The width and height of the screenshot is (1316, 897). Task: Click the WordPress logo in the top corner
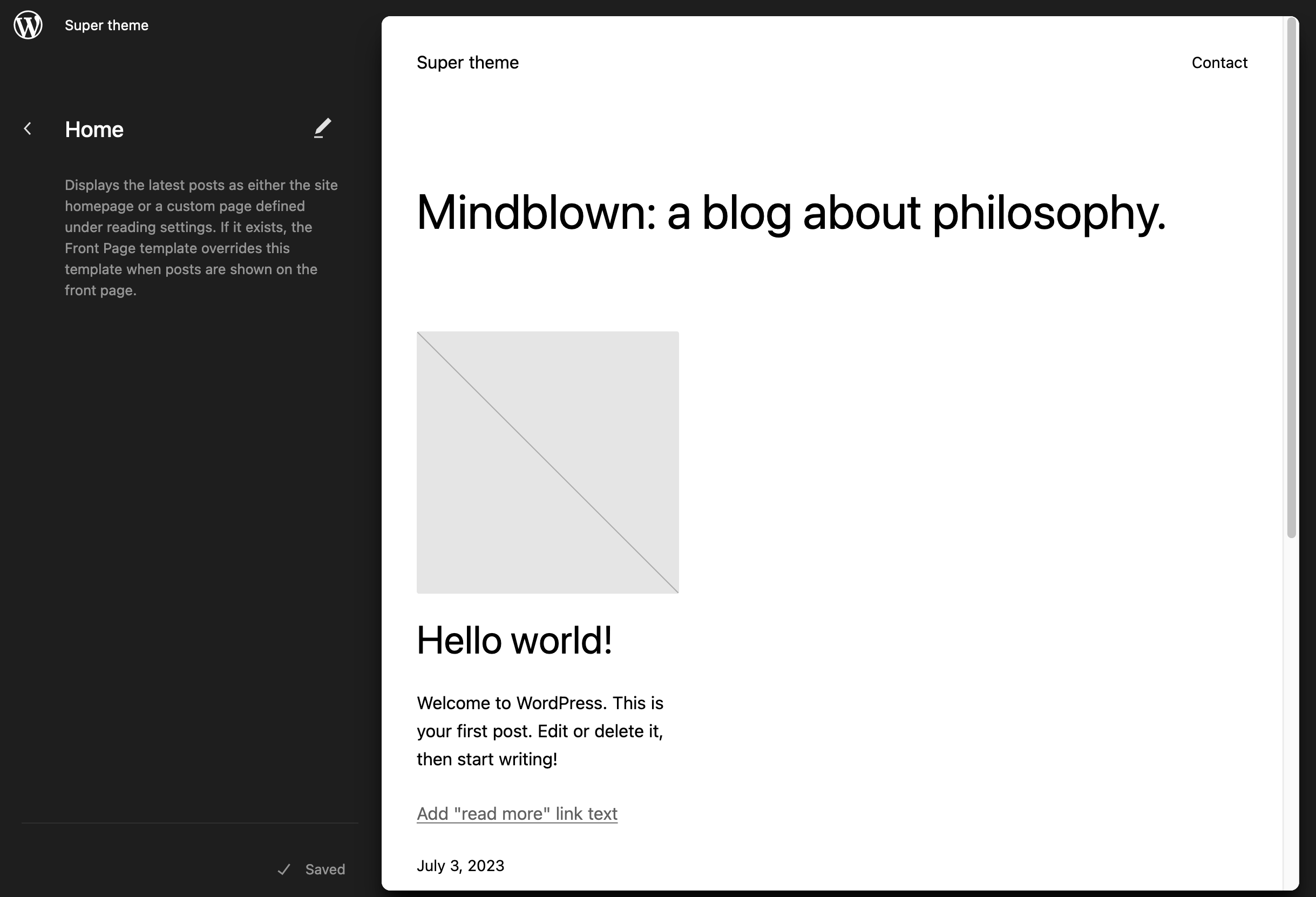(27, 25)
